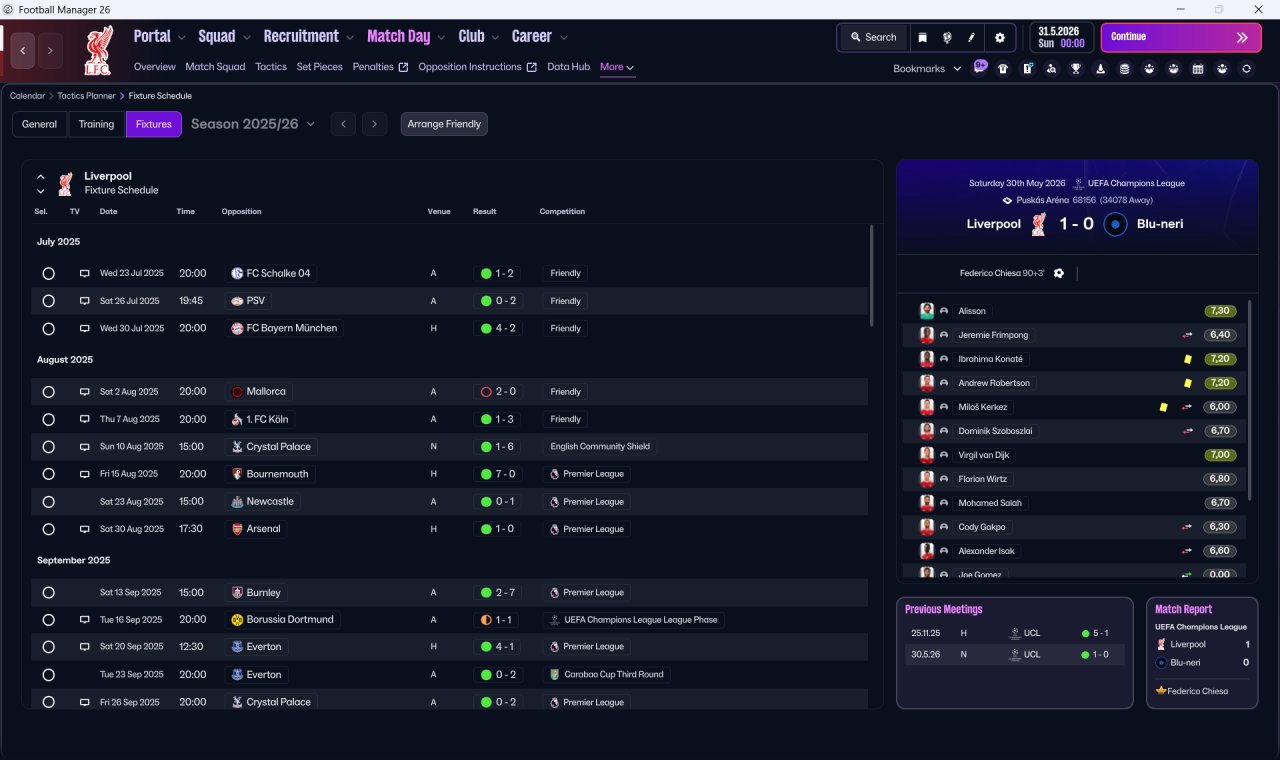
Task: Open the trophy bookmark shortcut
Action: click(x=1076, y=69)
